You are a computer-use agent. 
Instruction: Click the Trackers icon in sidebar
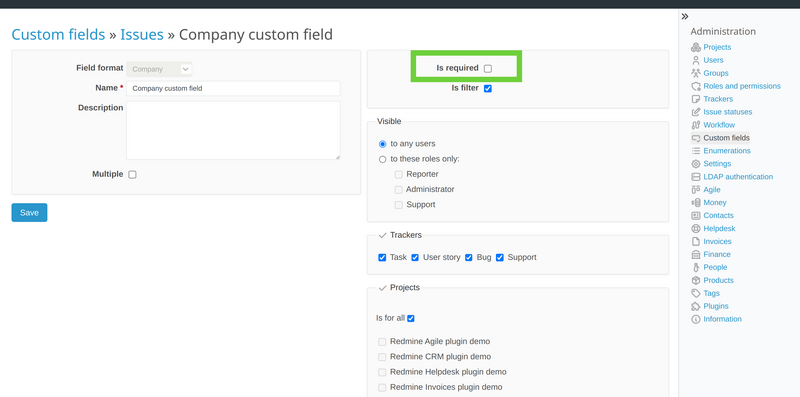[x=695, y=99]
